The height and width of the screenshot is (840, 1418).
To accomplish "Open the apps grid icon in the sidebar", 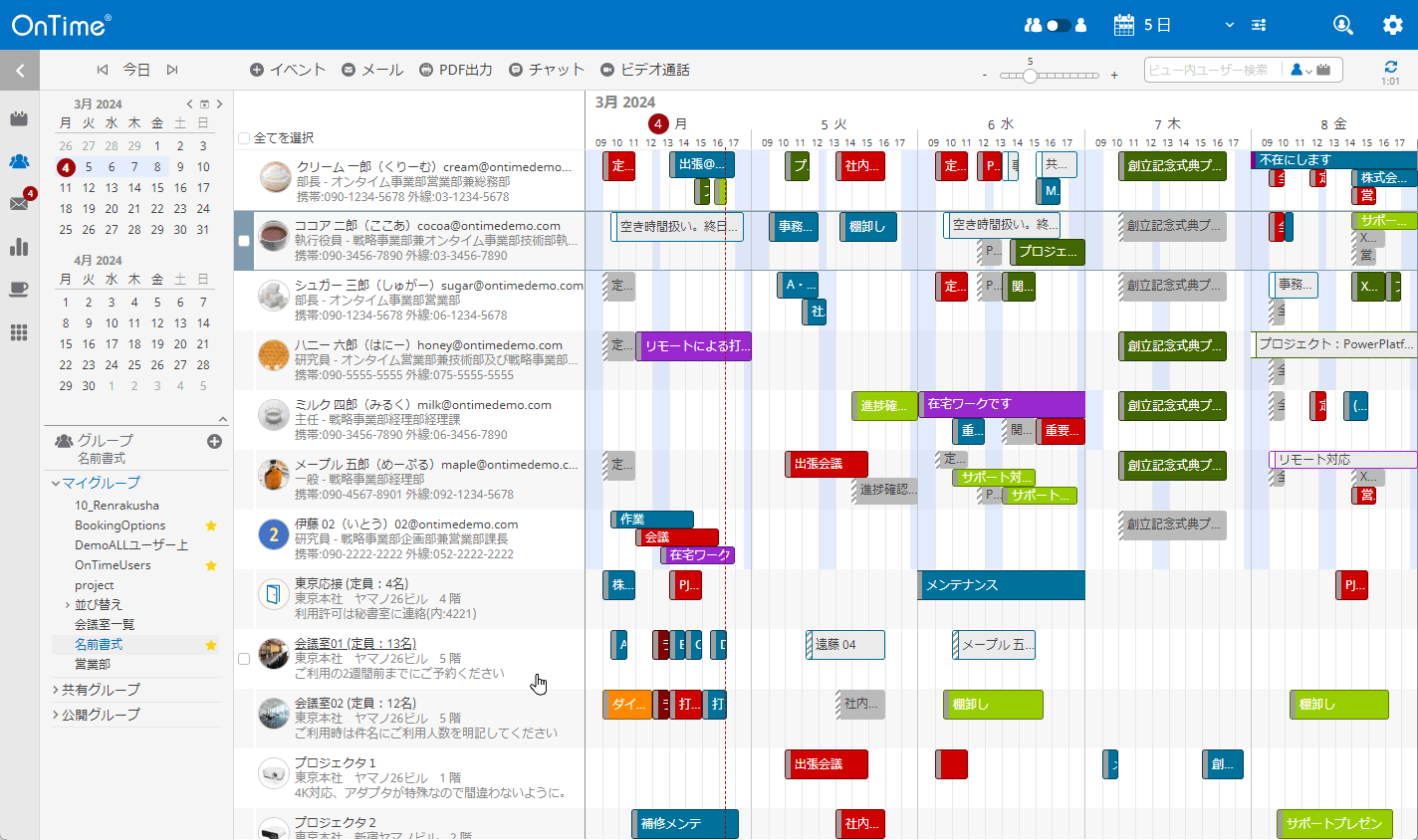I will click(19, 332).
